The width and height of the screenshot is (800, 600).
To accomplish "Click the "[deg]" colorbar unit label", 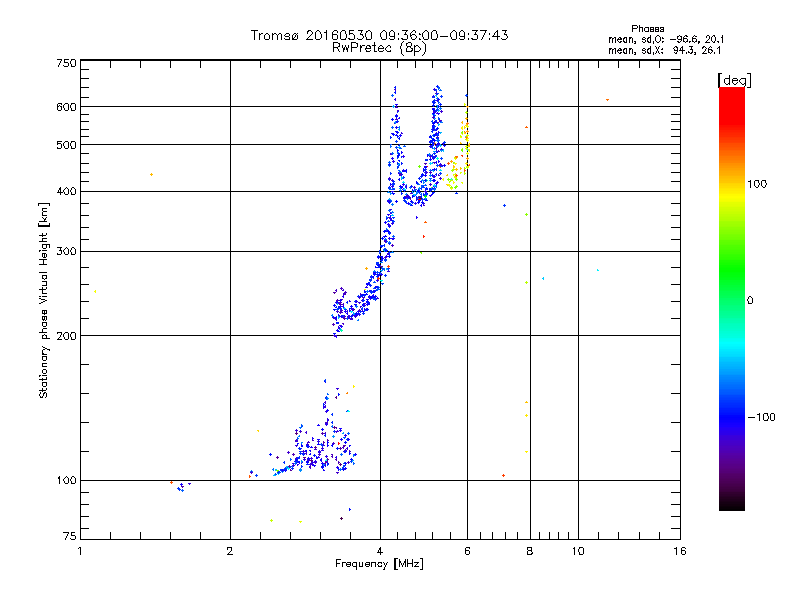I will click(734, 80).
